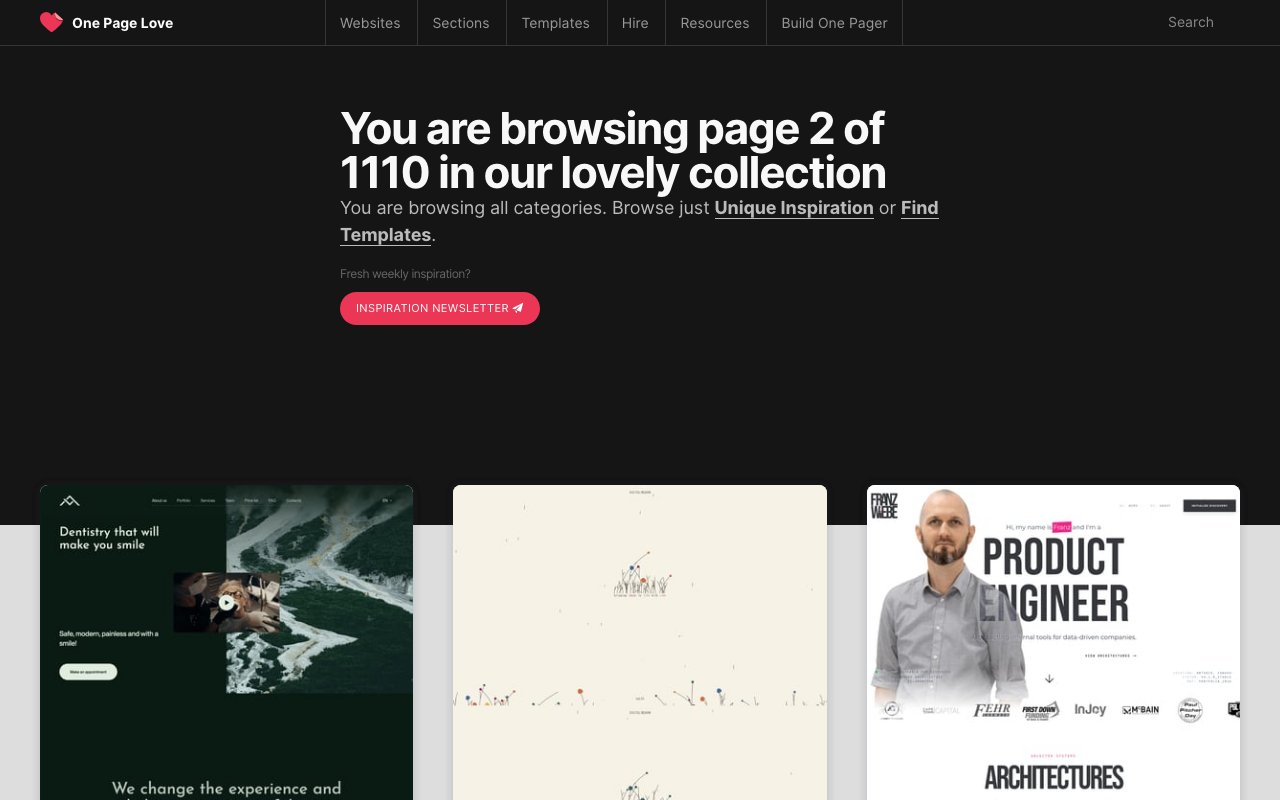Click the play button on the dentistry thumbnail video
The image size is (1280, 800).
227,602
